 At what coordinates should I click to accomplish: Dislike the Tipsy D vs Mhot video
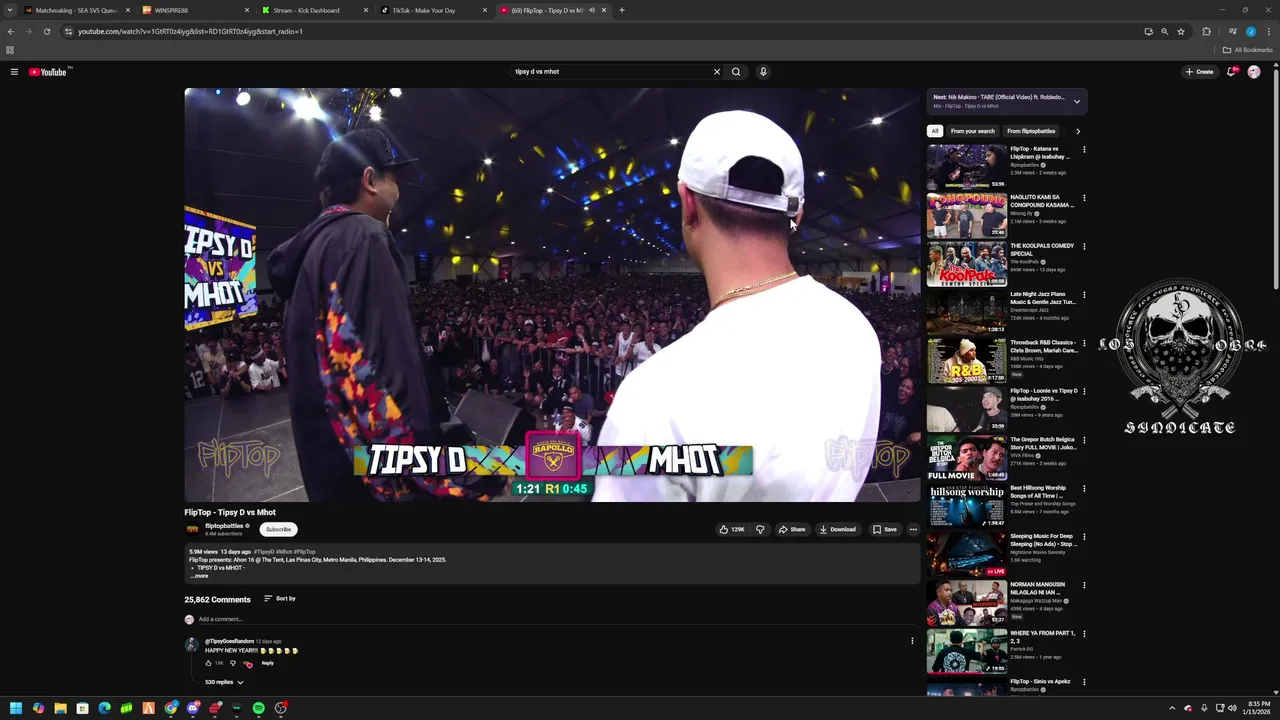pyautogui.click(x=760, y=529)
